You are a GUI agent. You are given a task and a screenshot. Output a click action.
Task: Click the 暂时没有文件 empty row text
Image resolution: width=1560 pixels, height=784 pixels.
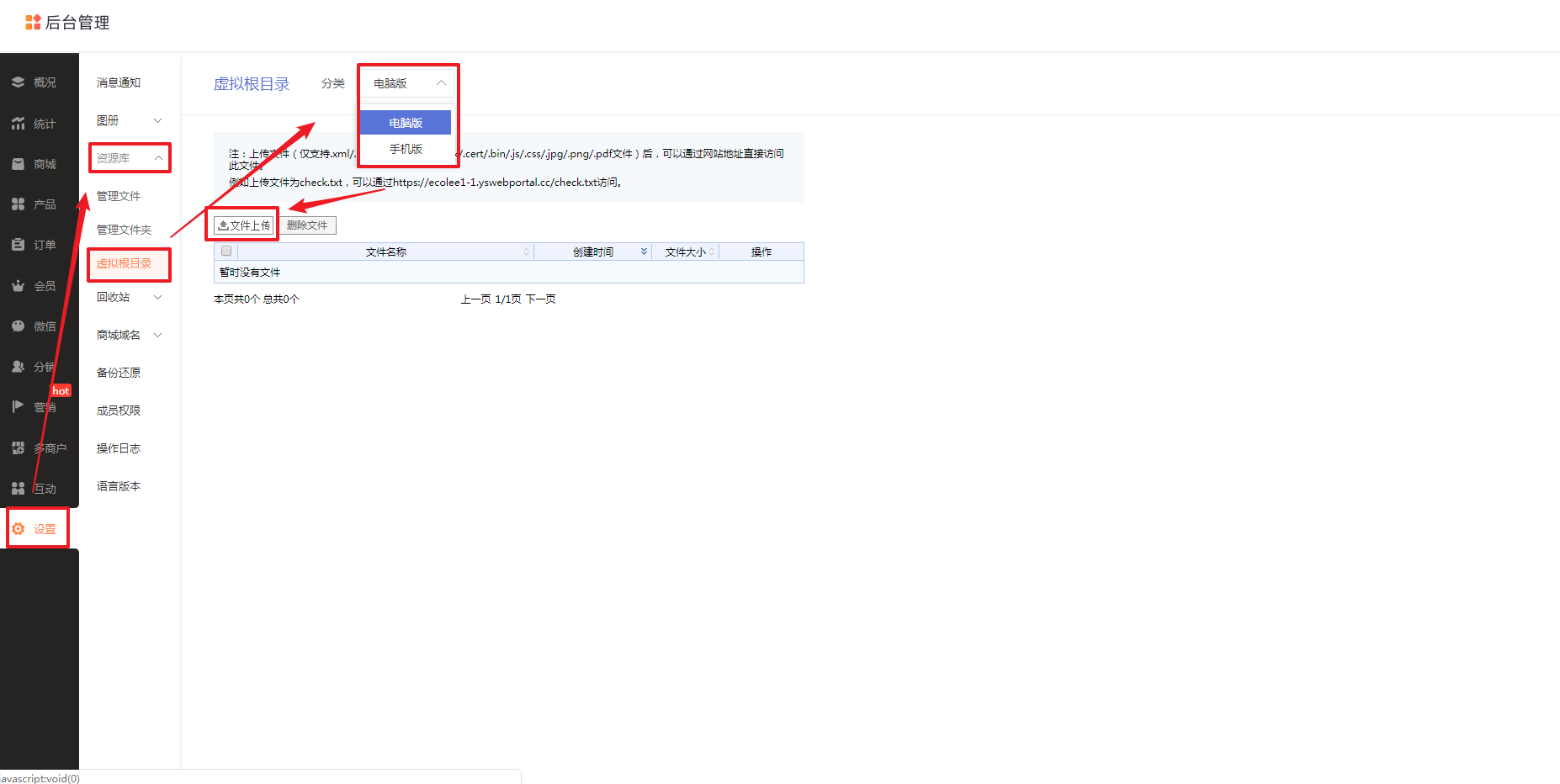pyautogui.click(x=250, y=273)
